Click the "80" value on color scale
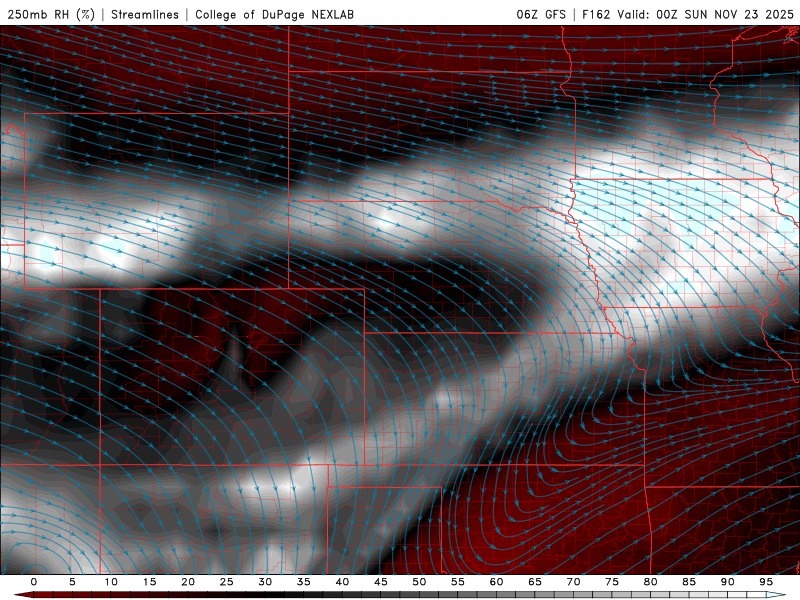The width and height of the screenshot is (800, 600). [651, 582]
